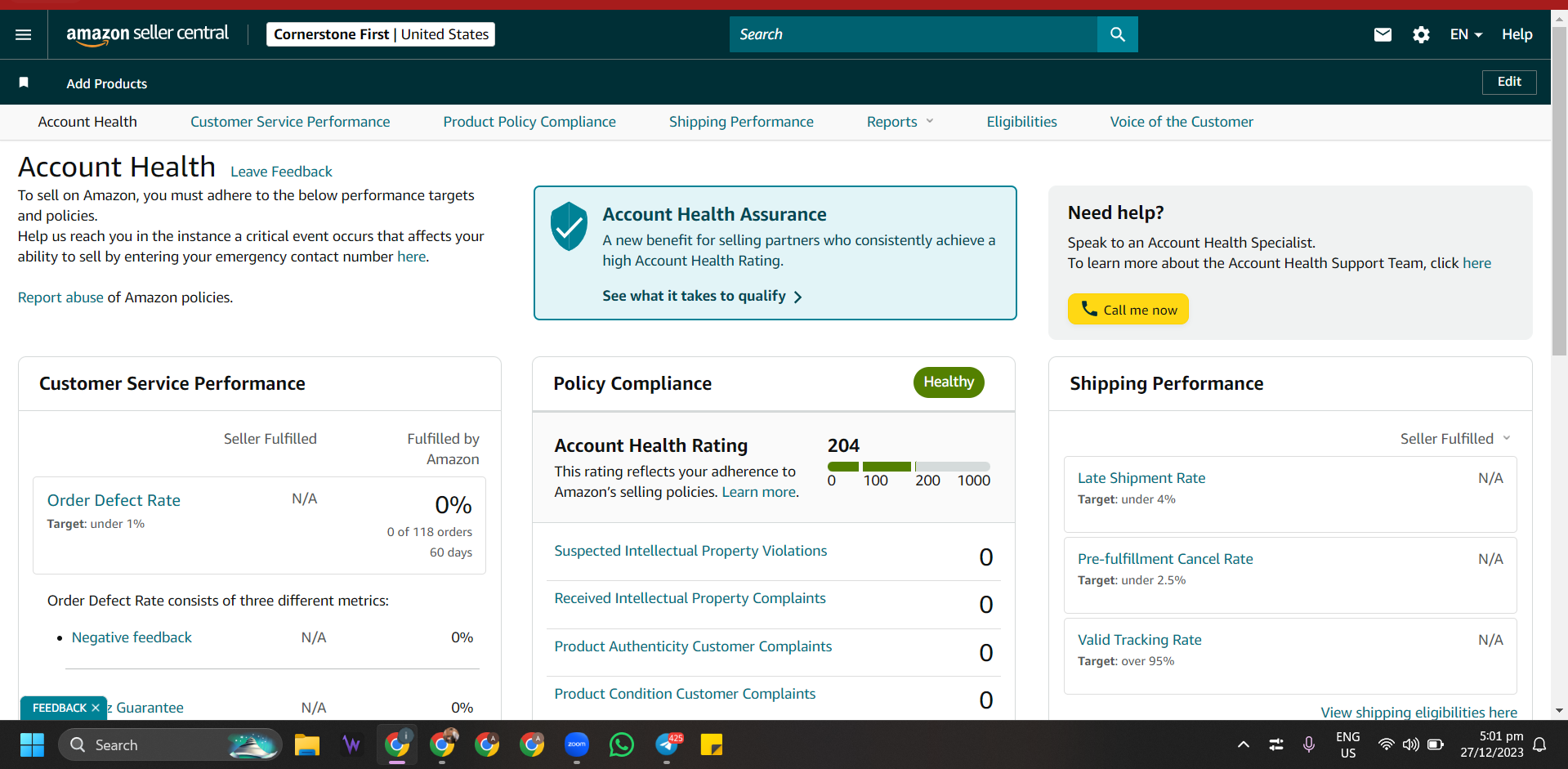The width and height of the screenshot is (1568, 769).
Task: Open the Valid Tracking Rate link
Action: click(1140, 640)
